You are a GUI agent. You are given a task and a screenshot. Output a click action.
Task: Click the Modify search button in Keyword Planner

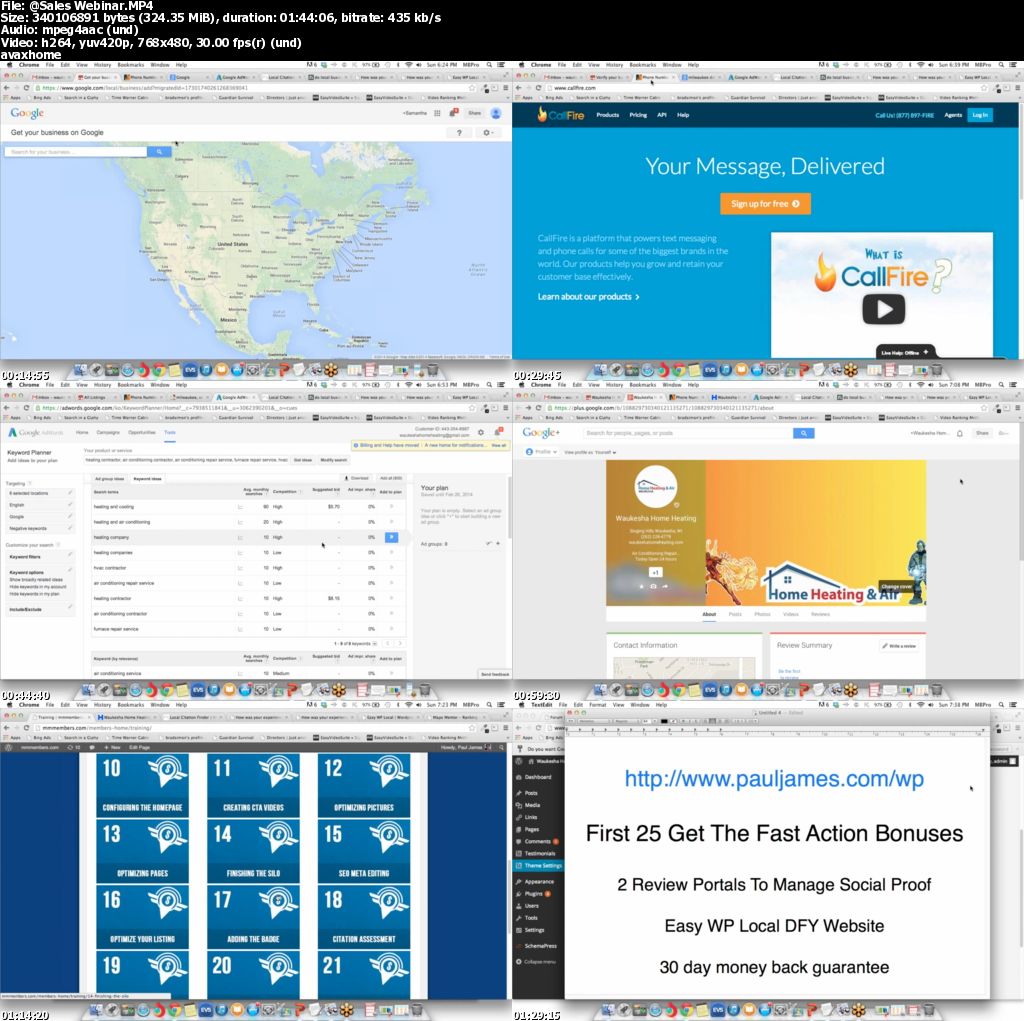point(333,460)
